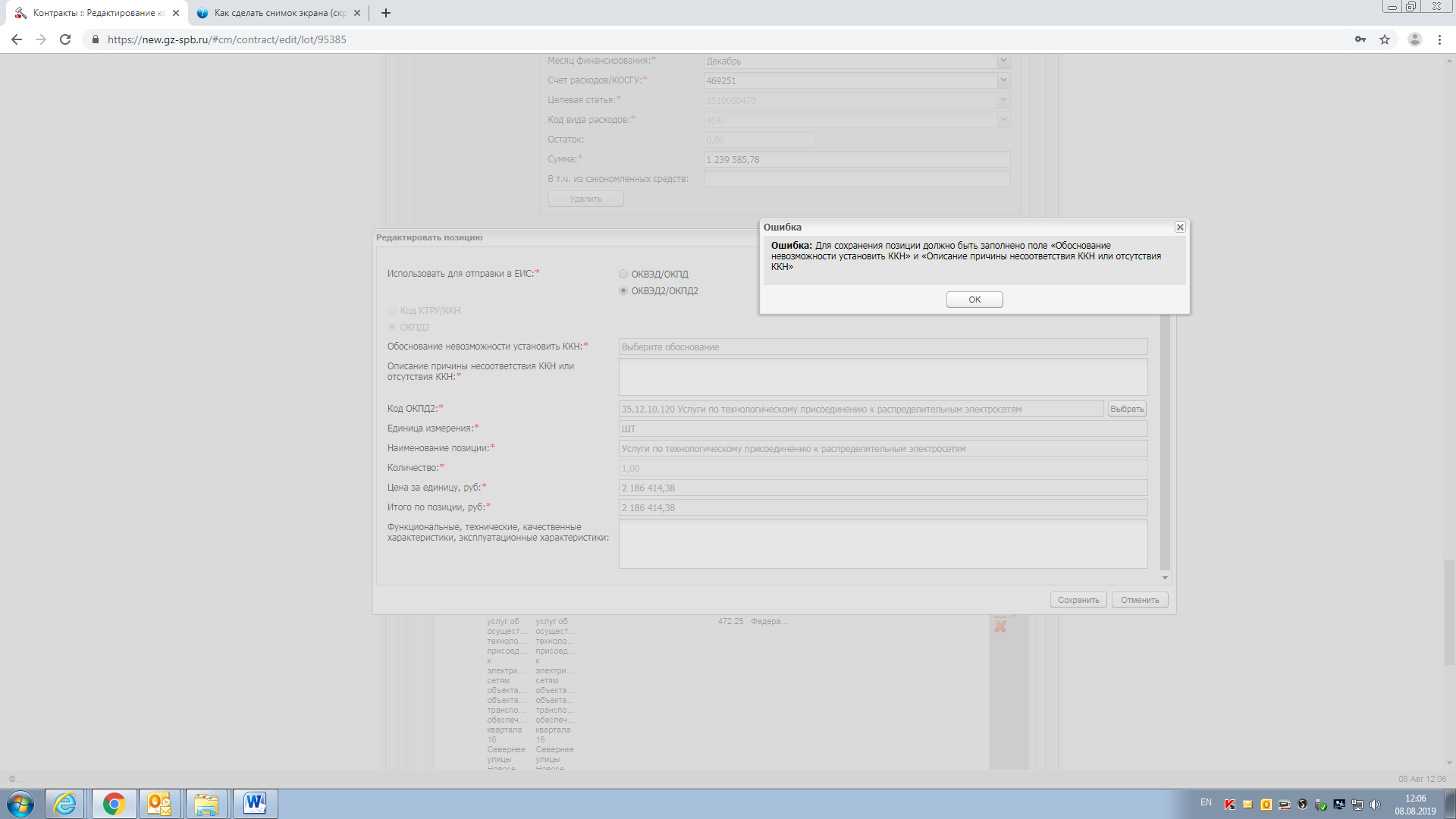
Task: Click the functional characteristics text area
Action: point(883,544)
